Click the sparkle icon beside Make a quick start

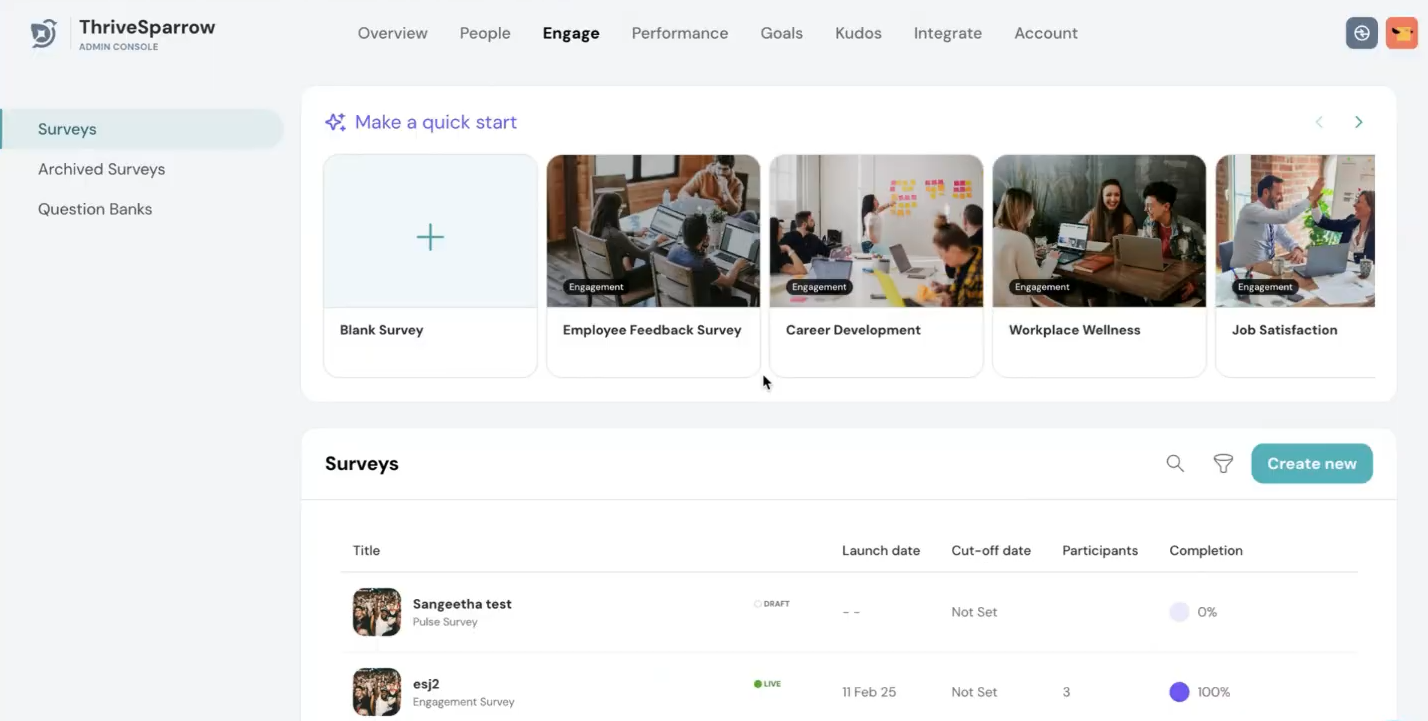pos(335,122)
